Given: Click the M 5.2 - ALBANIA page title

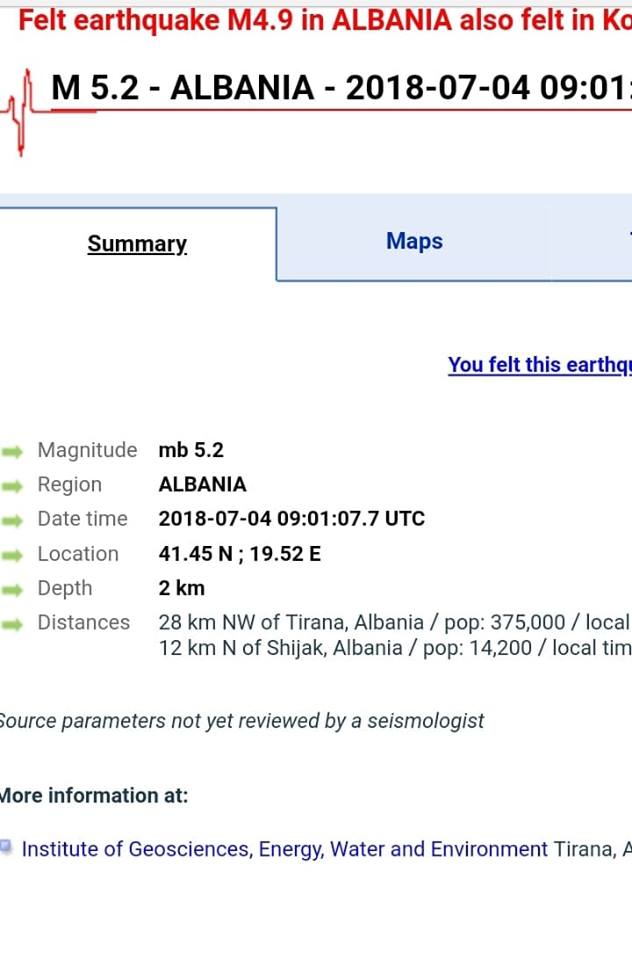Looking at the screenshot, I should point(340,88).
